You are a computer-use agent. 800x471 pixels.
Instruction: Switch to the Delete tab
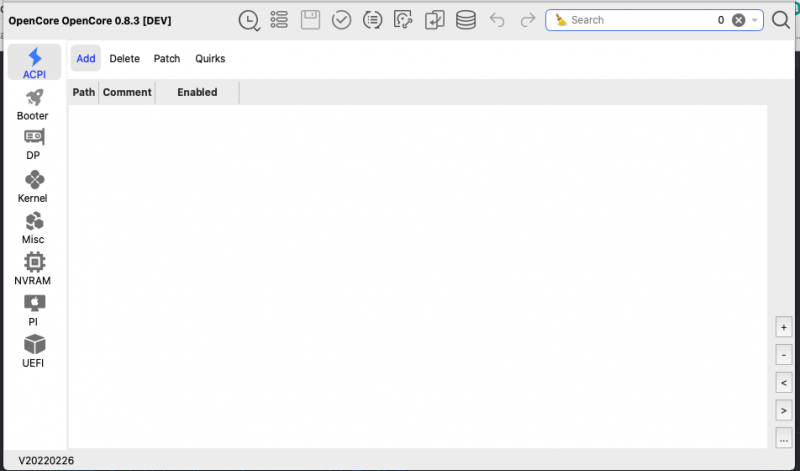(x=124, y=58)
